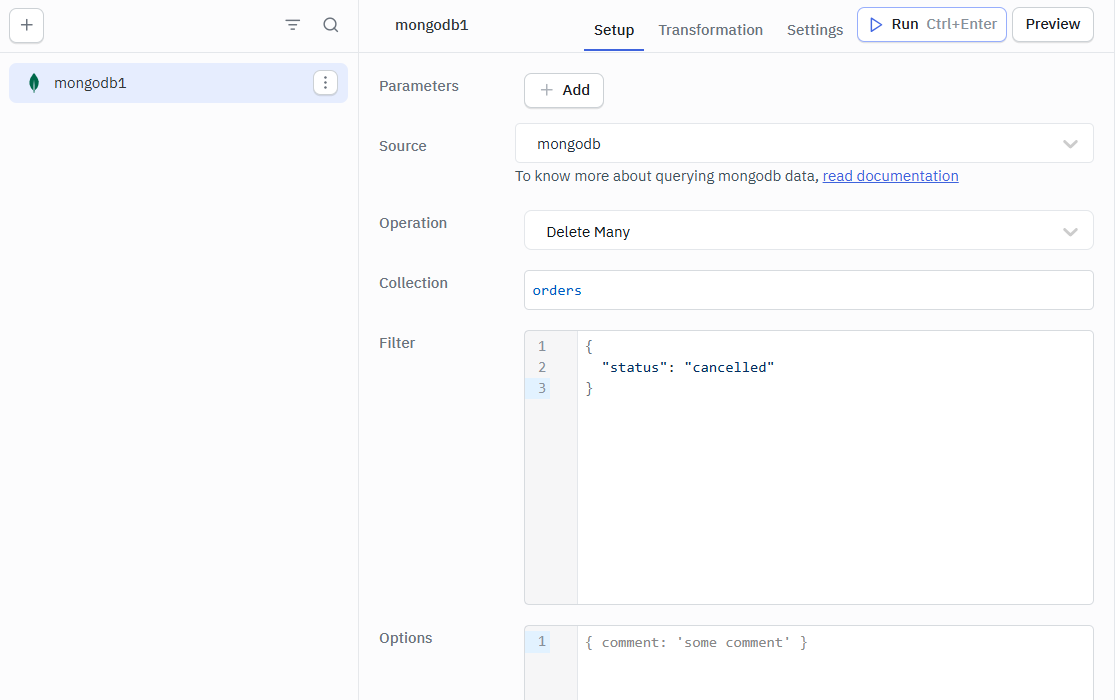
Task: Follow the read documentation link
Action: click(890, 176)
